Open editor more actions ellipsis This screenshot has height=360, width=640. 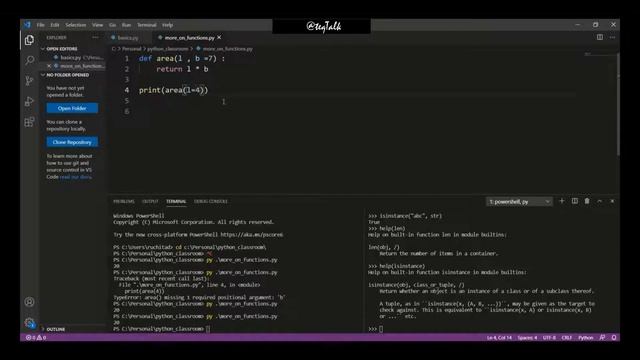(x=612, y=37)
